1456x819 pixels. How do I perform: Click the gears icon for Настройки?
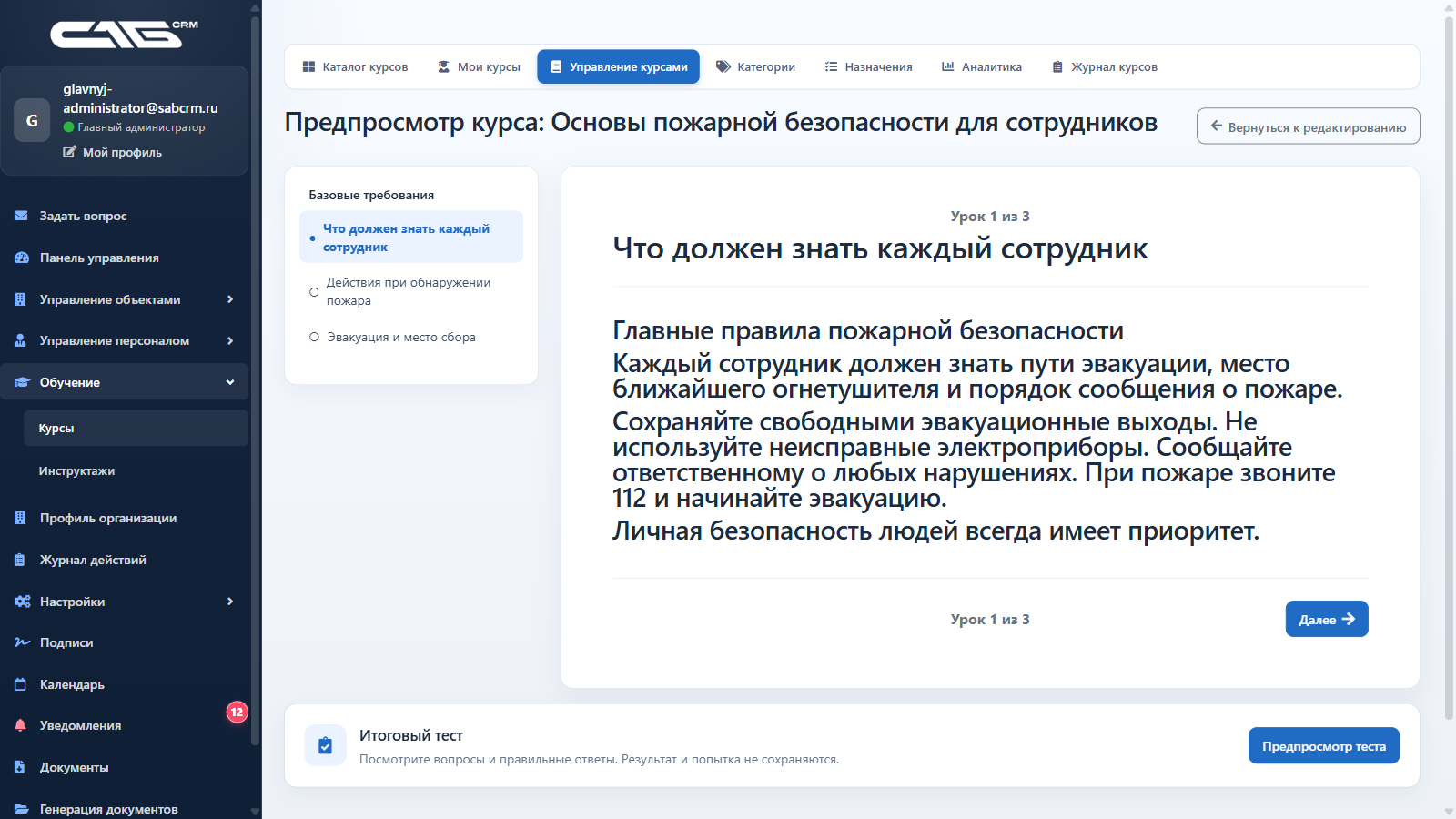pos(22,602)
